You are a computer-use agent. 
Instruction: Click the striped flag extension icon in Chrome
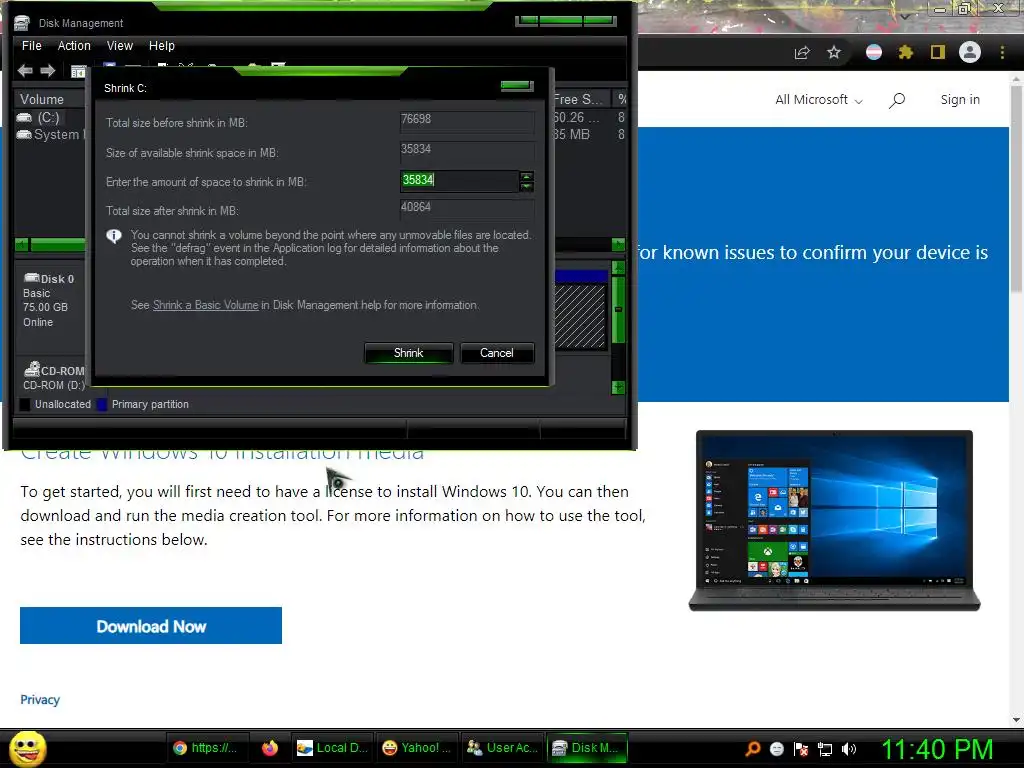coord(874,52)
